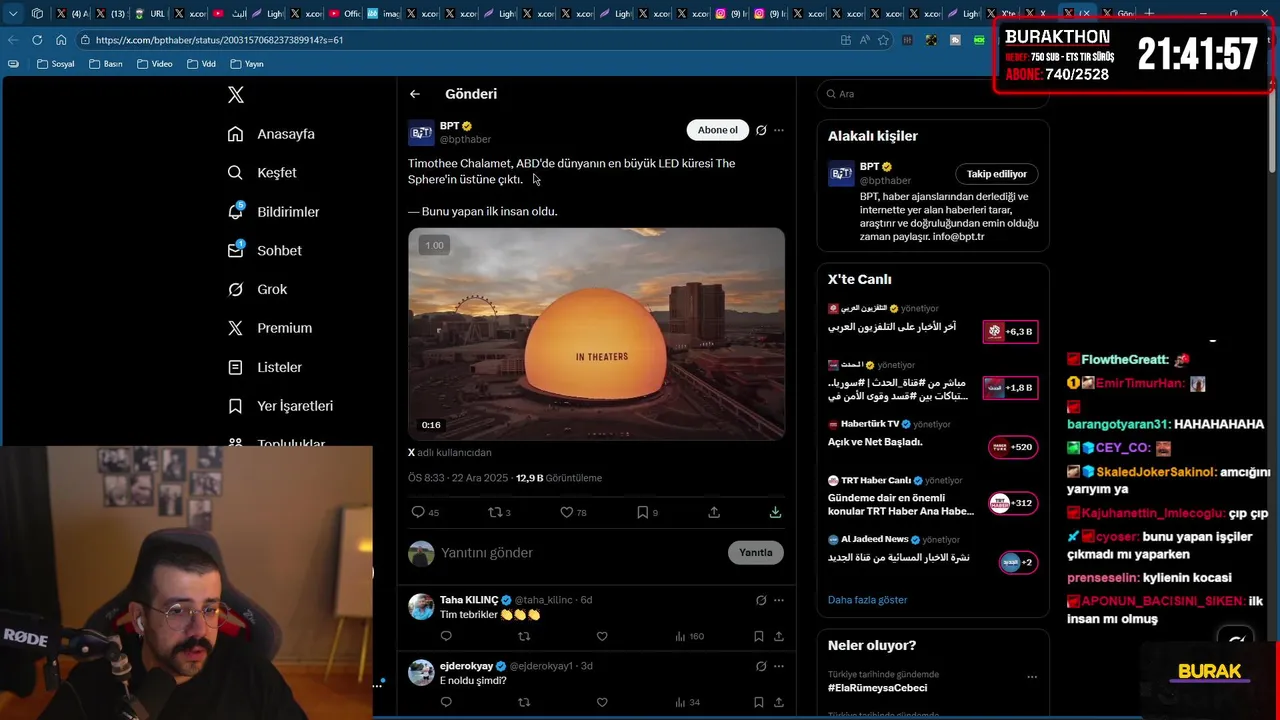The width and height of the screenshot is (1280, 720).
Task: Open the Basın bookmarks folder
Action: coord(106,64)
